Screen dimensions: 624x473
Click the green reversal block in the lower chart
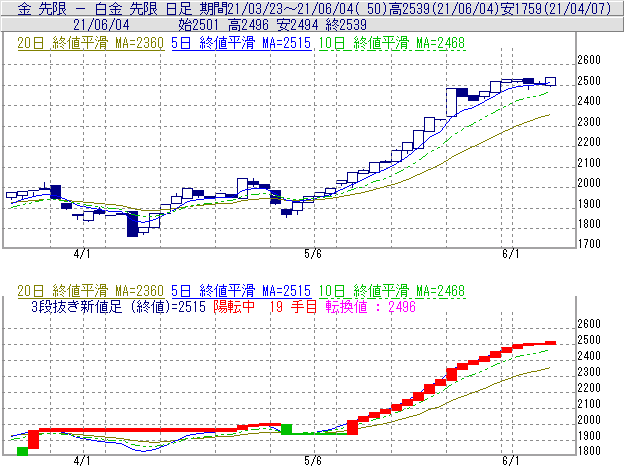click(287, 429)
